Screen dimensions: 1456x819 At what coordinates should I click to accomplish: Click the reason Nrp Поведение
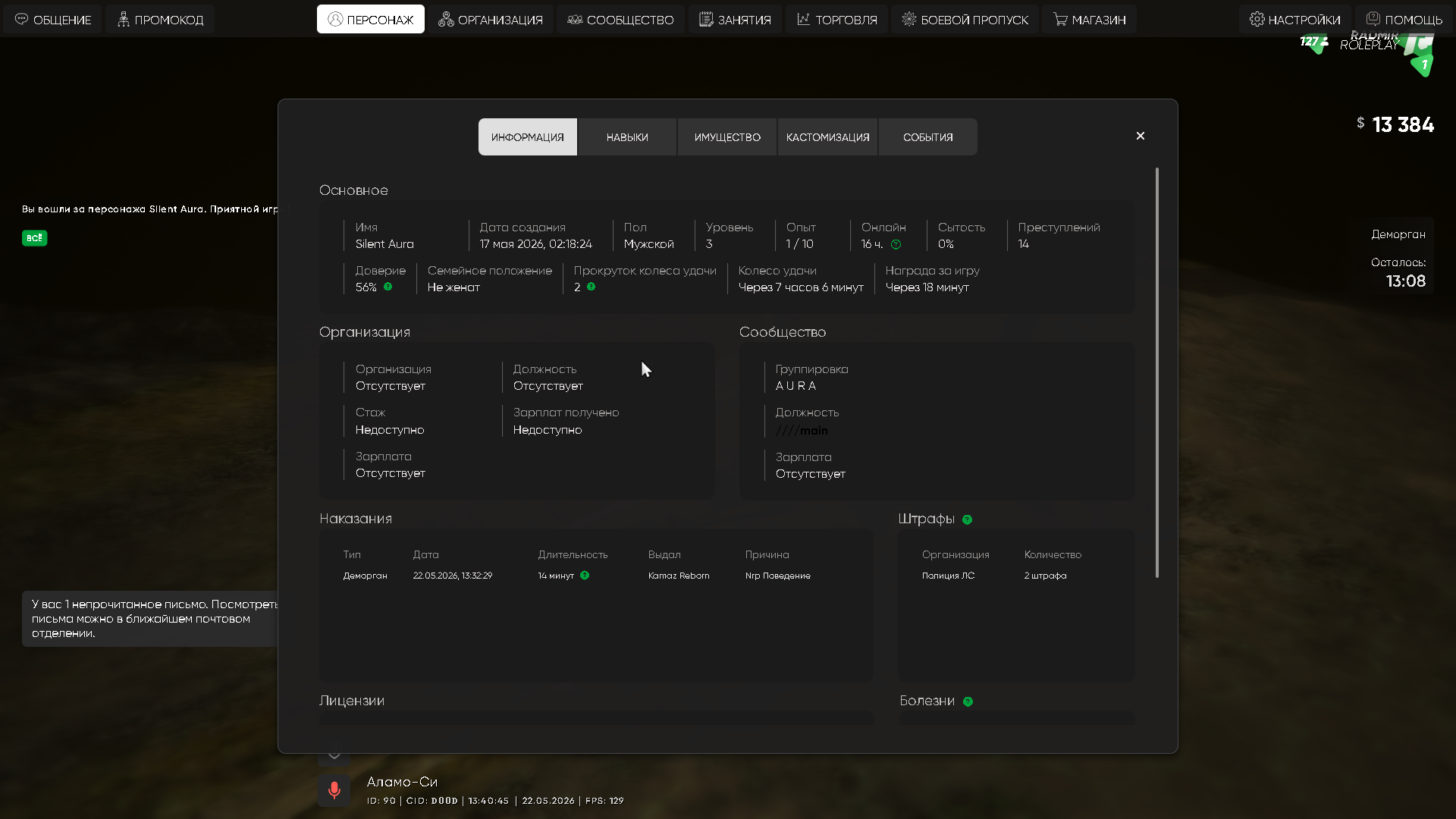[x=778, y=576]
